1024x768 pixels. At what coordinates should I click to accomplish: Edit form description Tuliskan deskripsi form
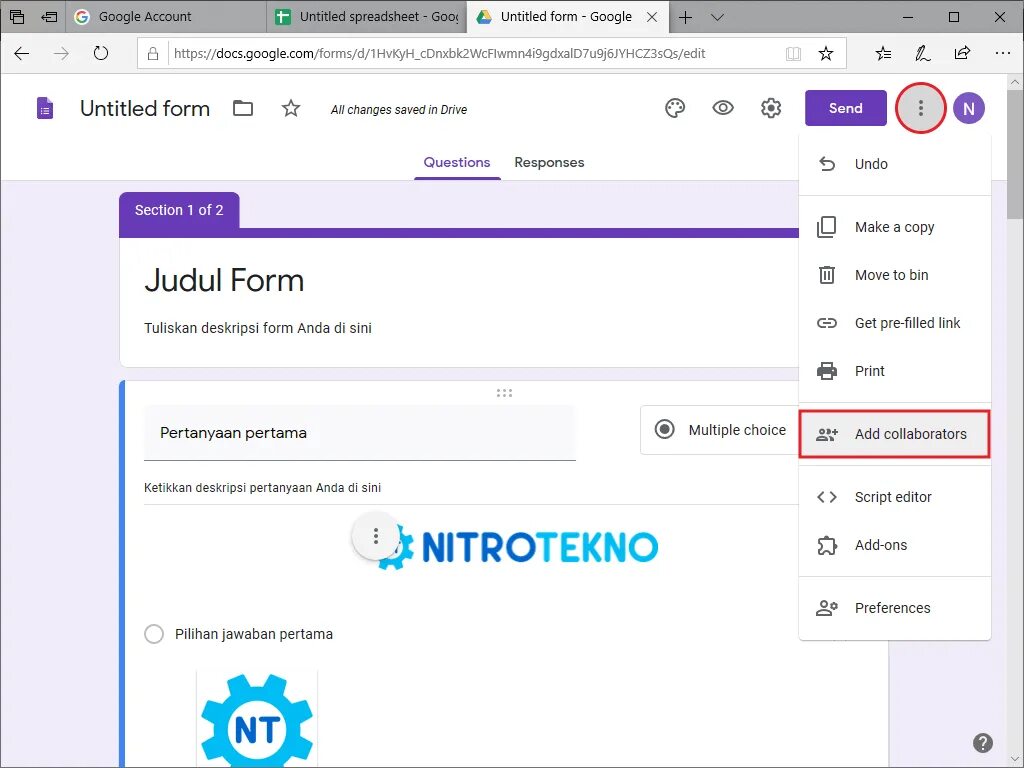(258, 328)
